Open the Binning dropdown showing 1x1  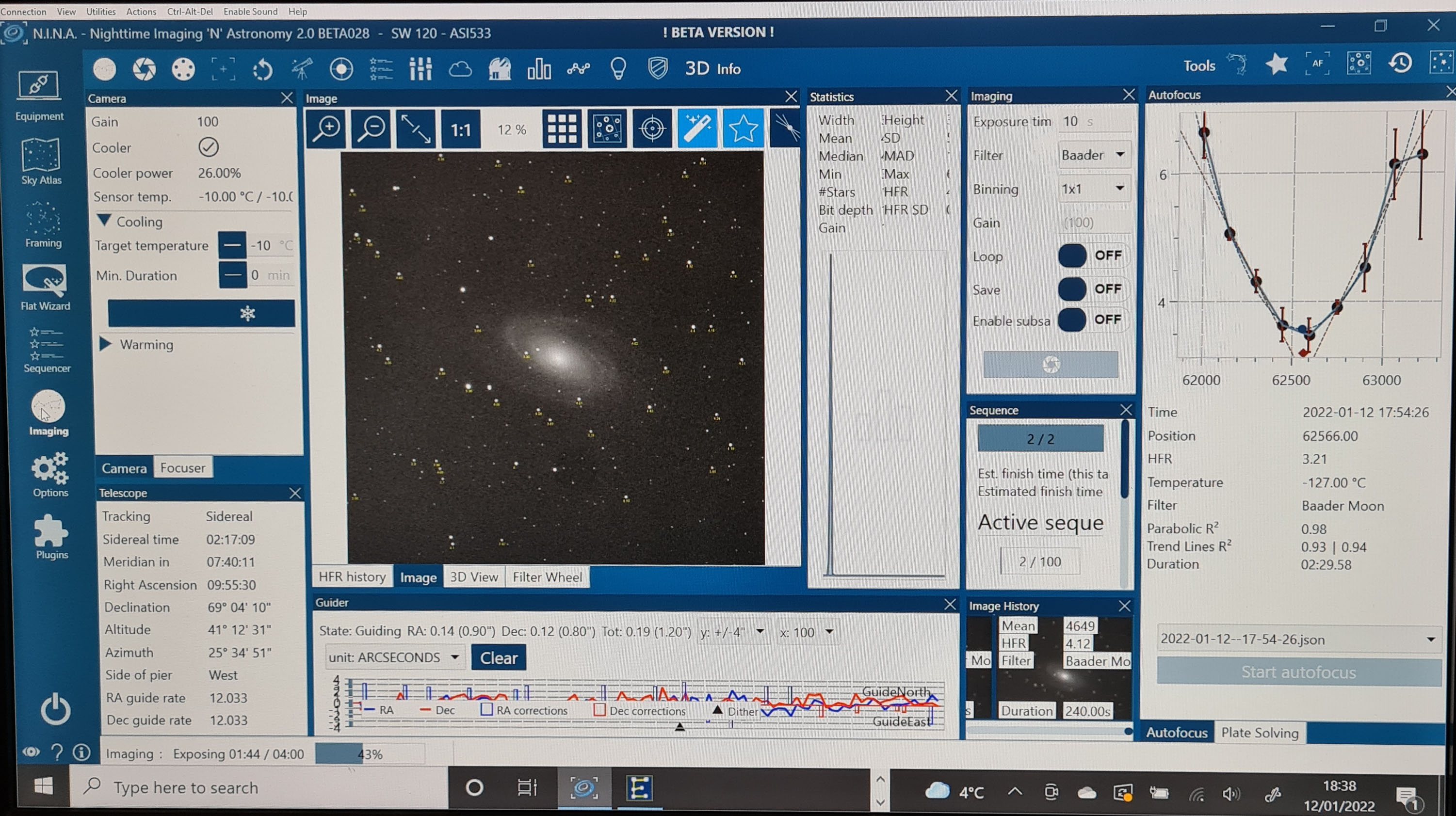tap(1094, 189)
